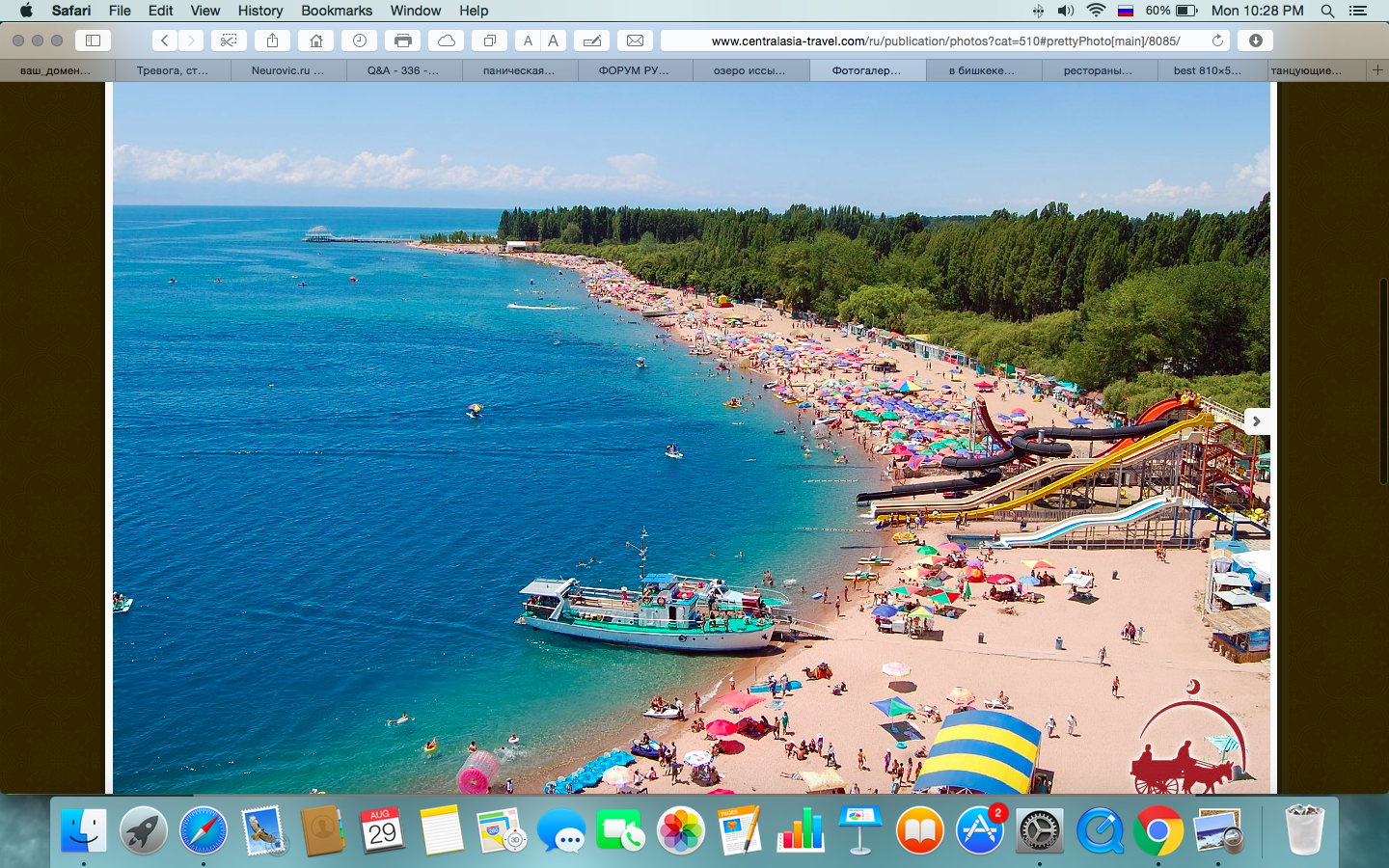Show browsing history via clock icon
Screen dimensions: 1389x868
360,41
